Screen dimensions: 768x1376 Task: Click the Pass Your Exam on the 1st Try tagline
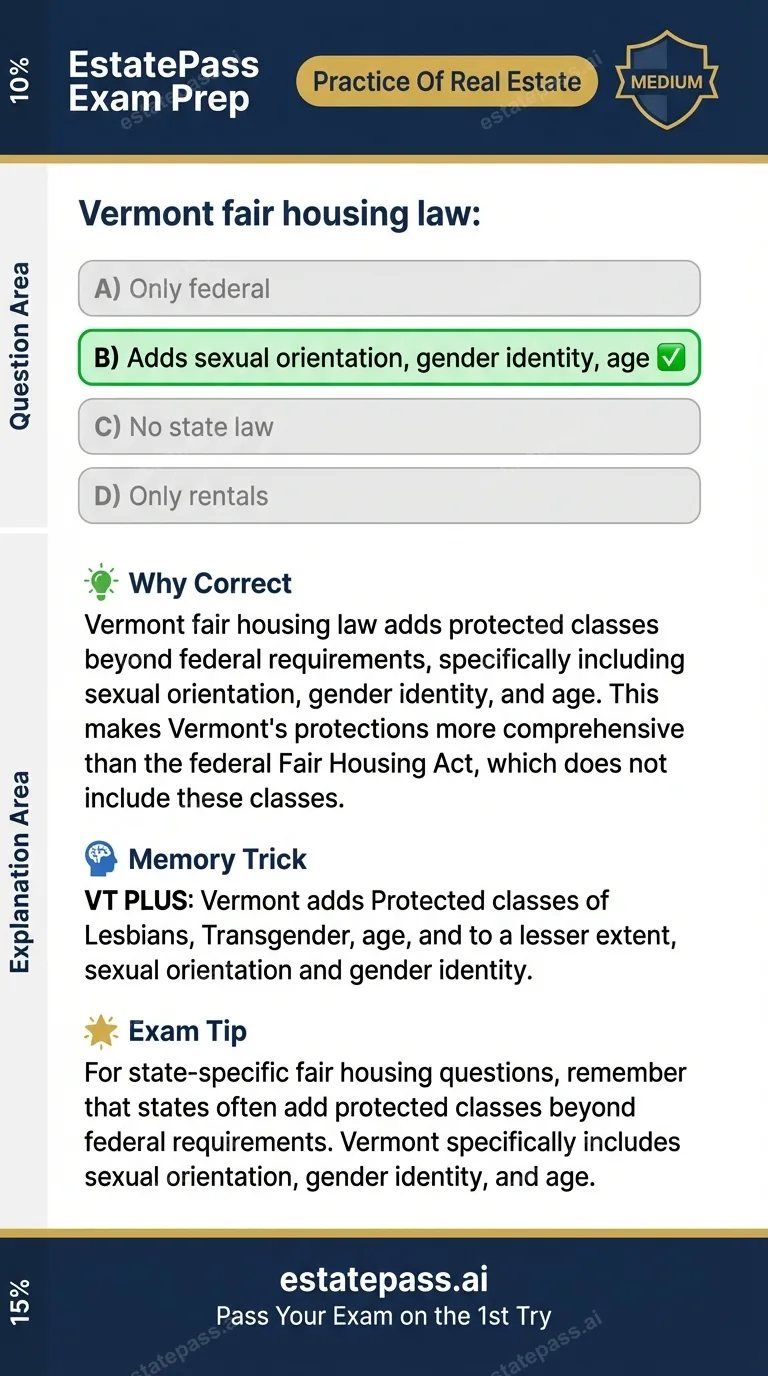click(x=383, y=1316)
